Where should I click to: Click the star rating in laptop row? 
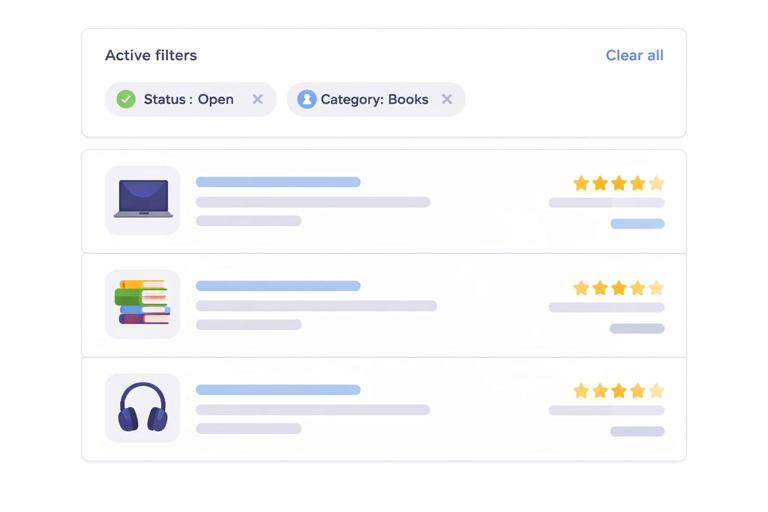[x=619, y=183]
